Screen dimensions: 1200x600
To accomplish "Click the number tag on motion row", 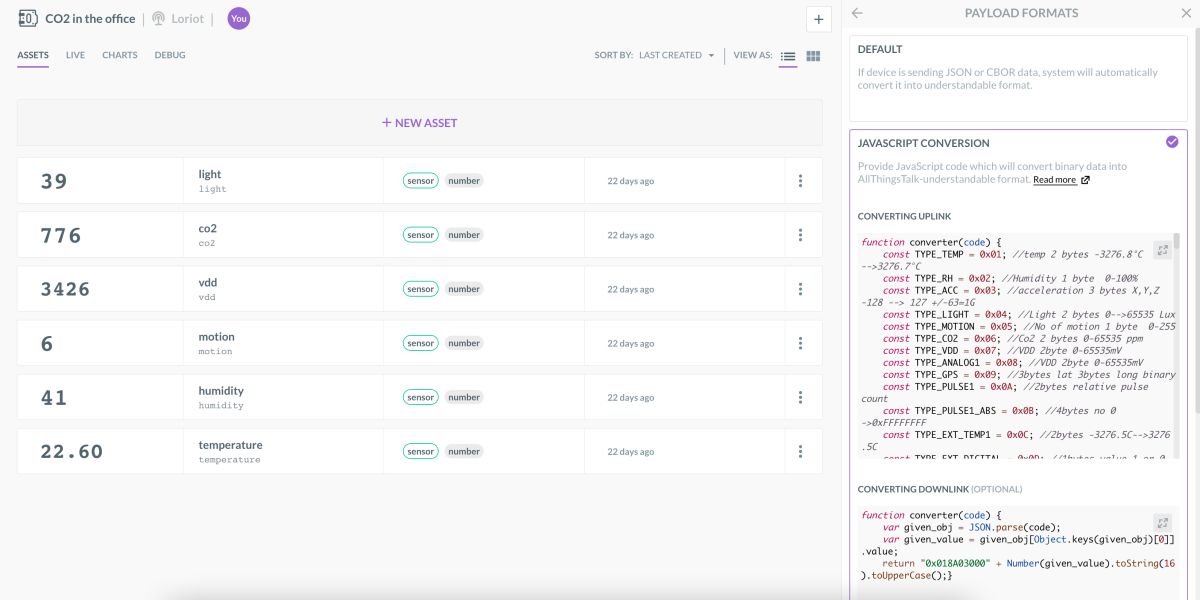I will click(464, 343).
